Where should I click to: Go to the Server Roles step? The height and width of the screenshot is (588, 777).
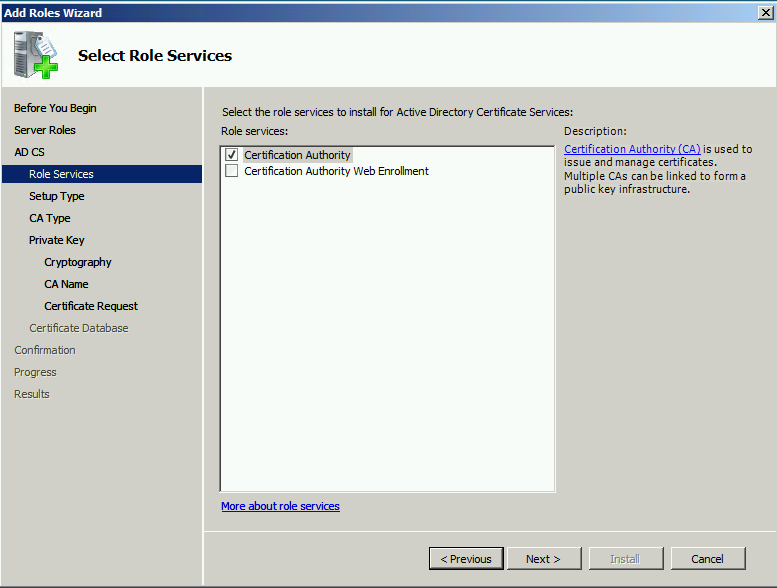click(x=45, y=130)
